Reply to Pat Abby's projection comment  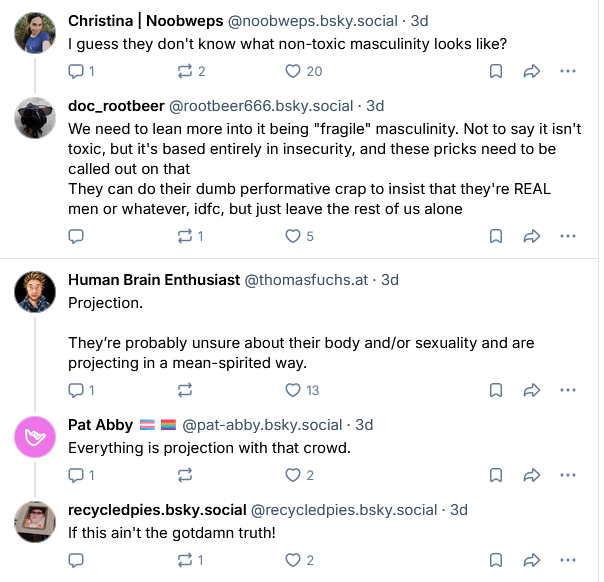[x=76, y=475]
